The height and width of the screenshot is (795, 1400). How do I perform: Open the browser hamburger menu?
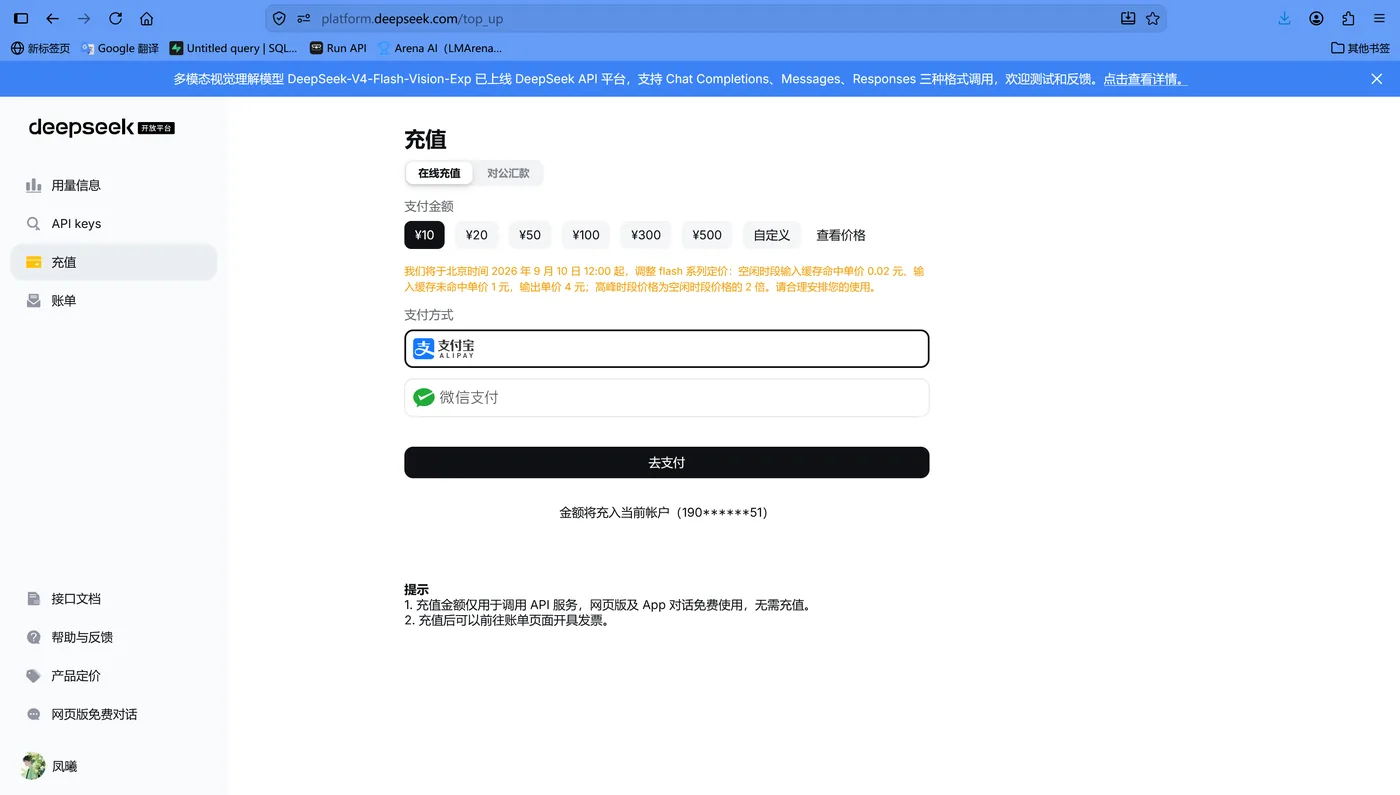coord(1379,18)
